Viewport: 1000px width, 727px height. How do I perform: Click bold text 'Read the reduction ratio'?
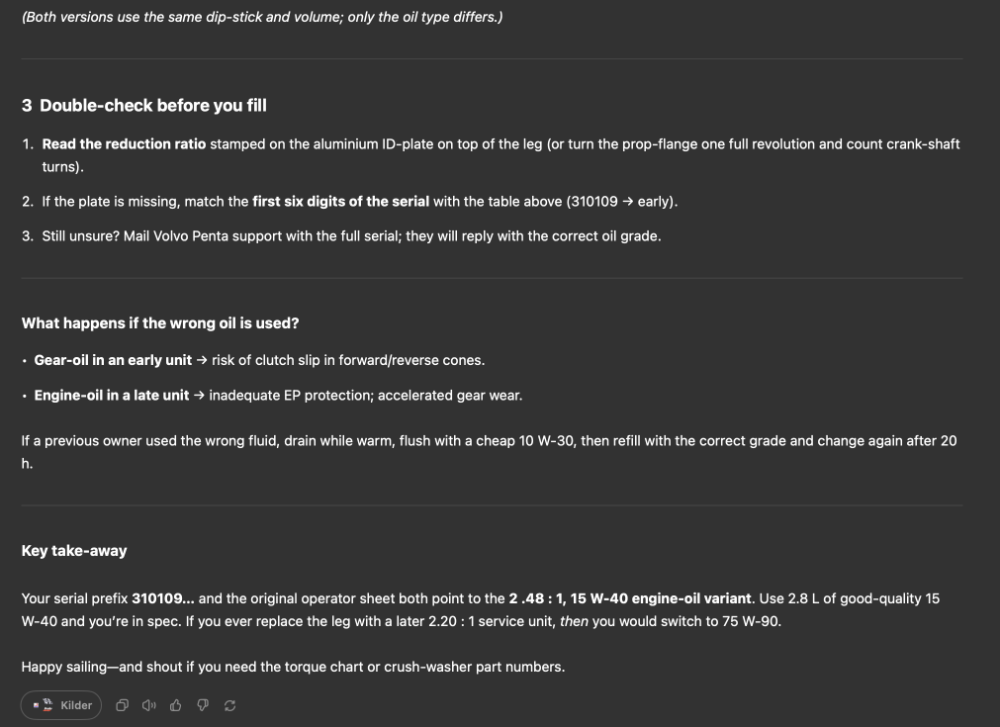(x=124, y=144)
